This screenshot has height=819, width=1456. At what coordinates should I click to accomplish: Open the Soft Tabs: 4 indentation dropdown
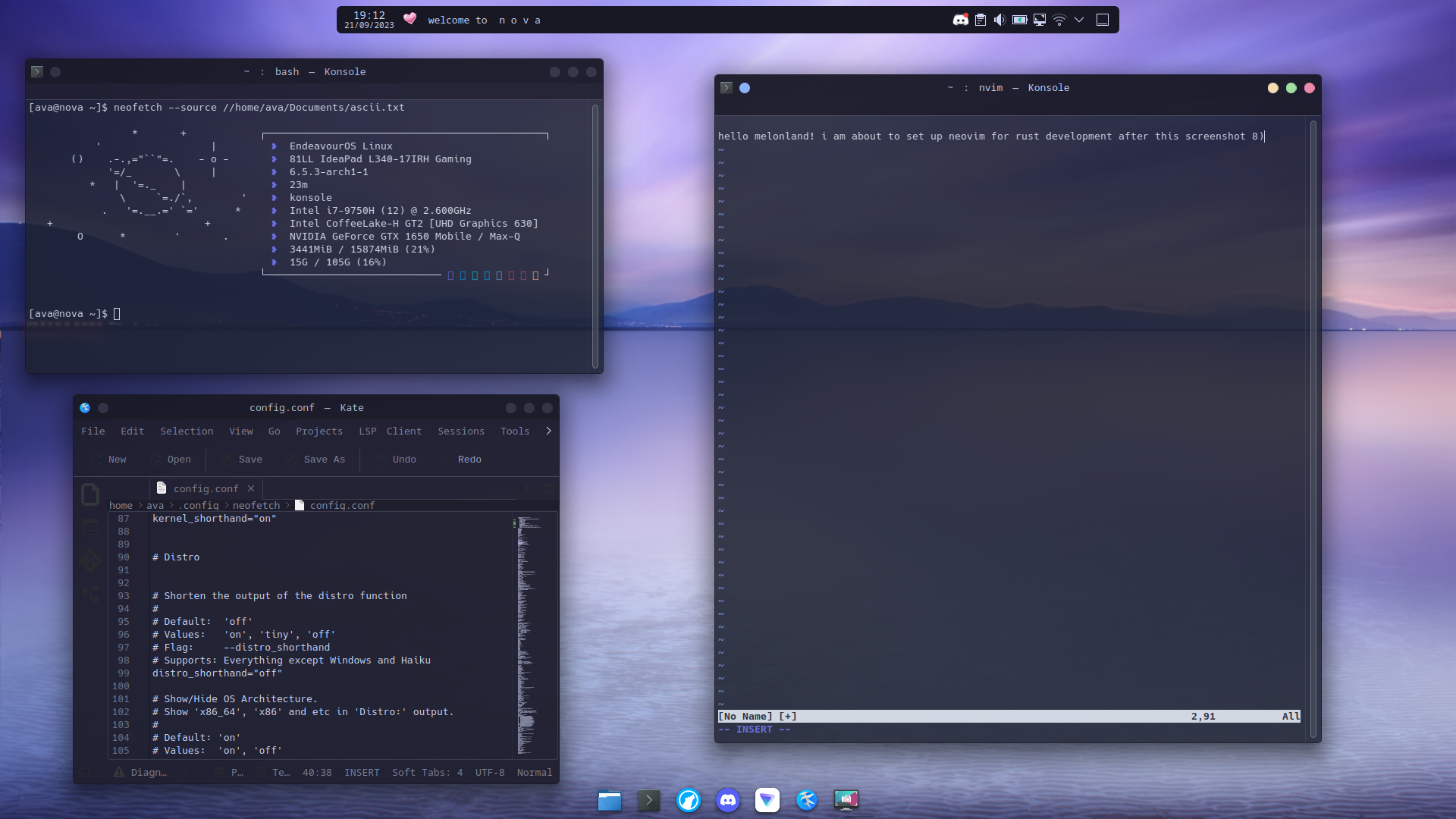(427, 773)
